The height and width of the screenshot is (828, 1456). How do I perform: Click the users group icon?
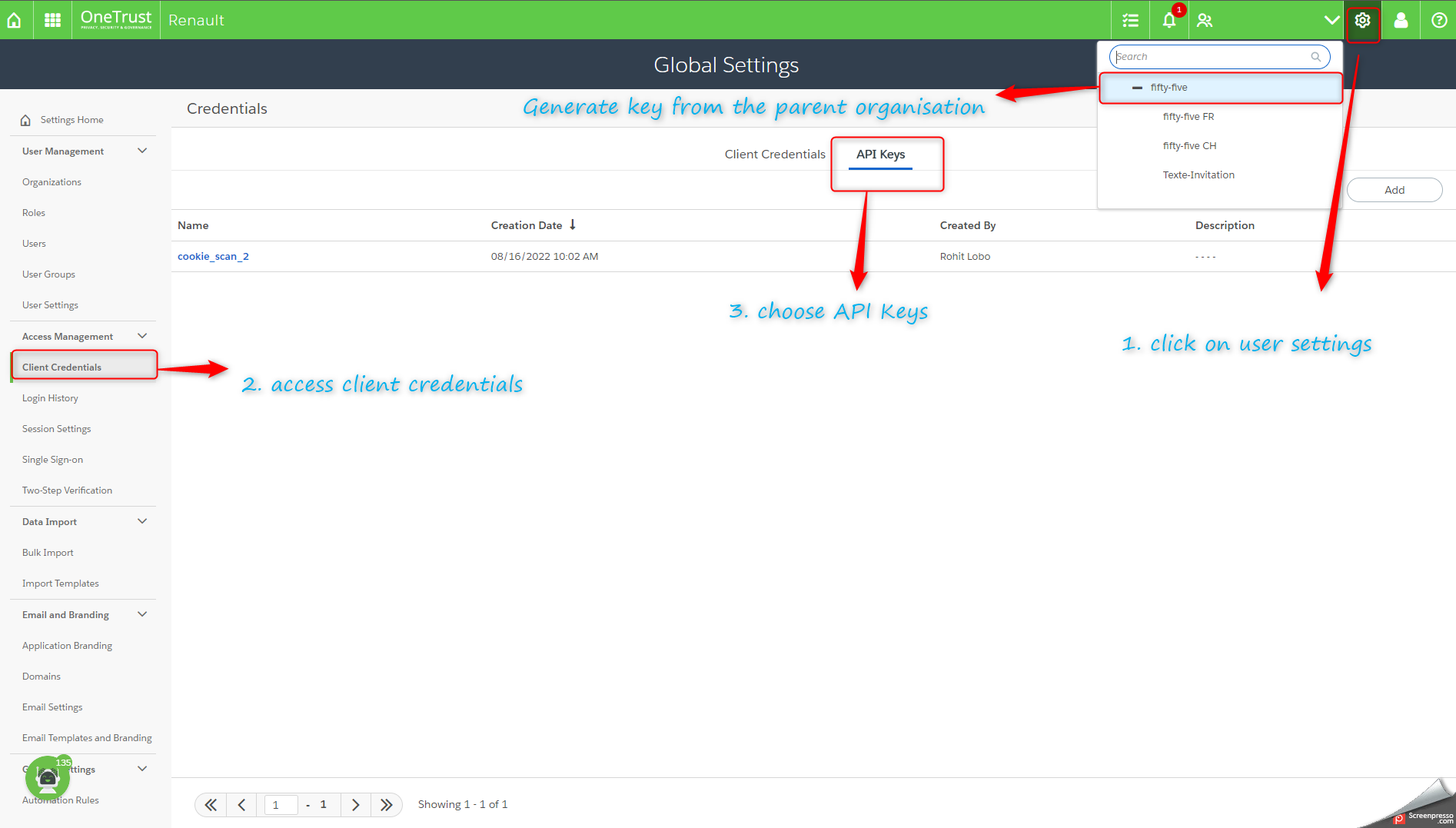1205,20
